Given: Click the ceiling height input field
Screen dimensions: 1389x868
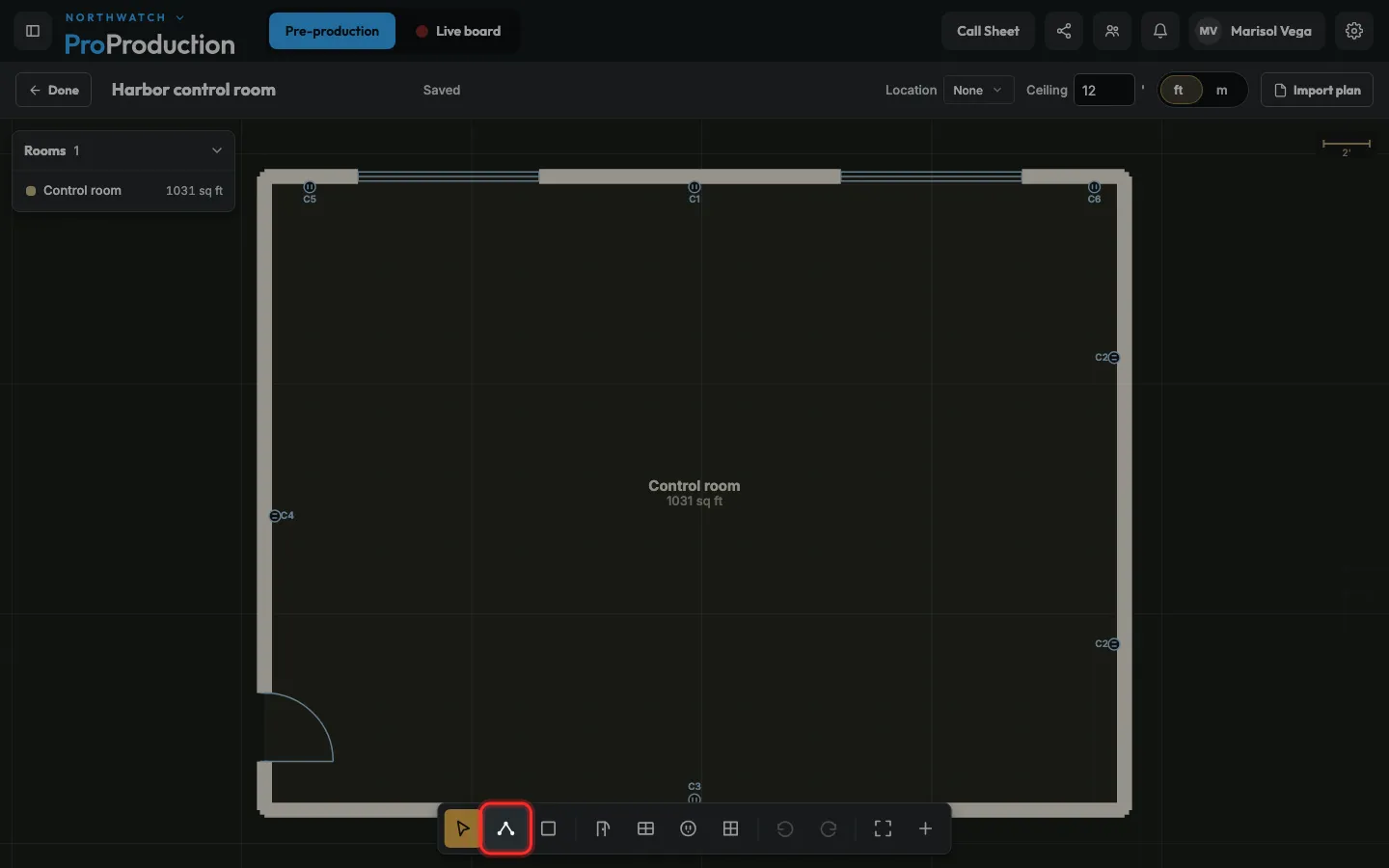Looking at the screenshot, I should click(1103, 90).
